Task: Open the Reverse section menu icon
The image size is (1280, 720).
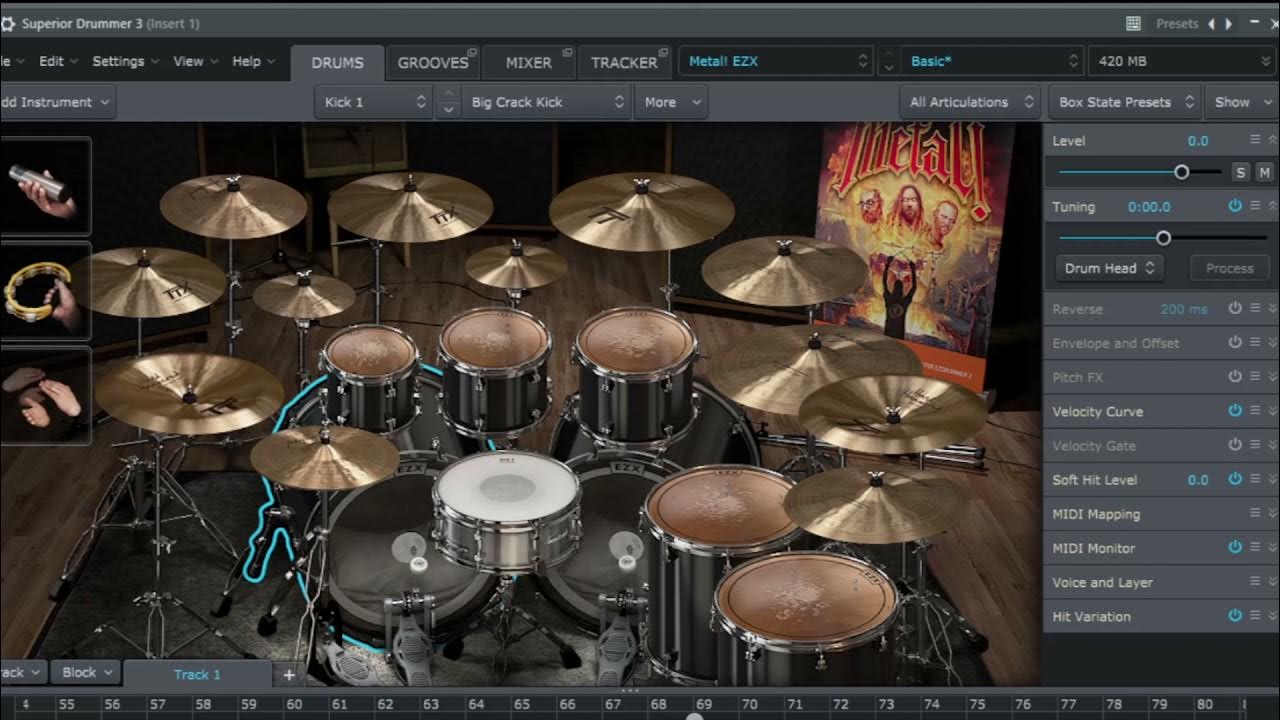Action: coord(1255,309)
